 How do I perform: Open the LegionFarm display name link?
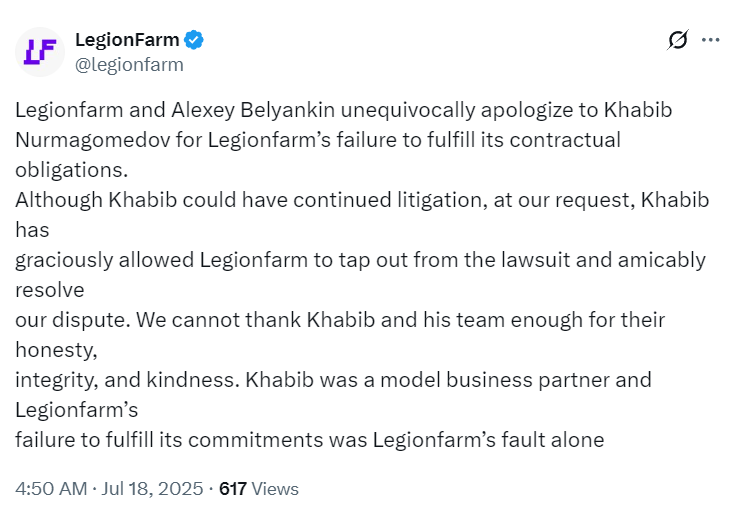tap(127, 40)
